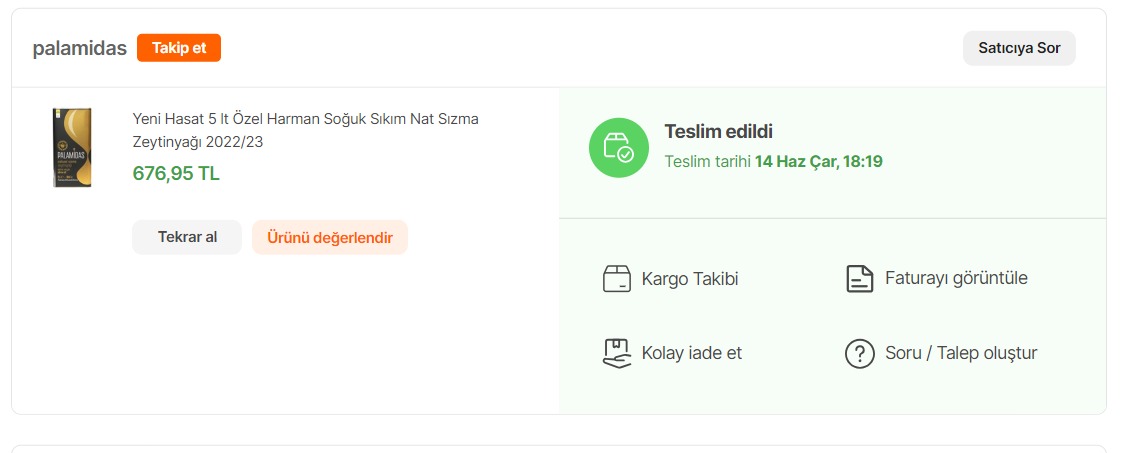Click the Kargo Takibi box icon

pos(617,278)
